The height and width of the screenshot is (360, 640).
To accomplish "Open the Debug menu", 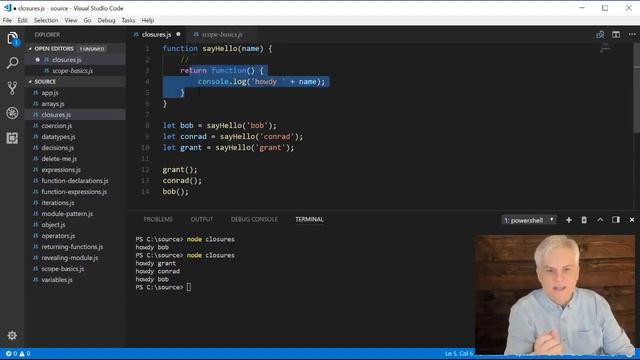I will [x=106, y=20].
